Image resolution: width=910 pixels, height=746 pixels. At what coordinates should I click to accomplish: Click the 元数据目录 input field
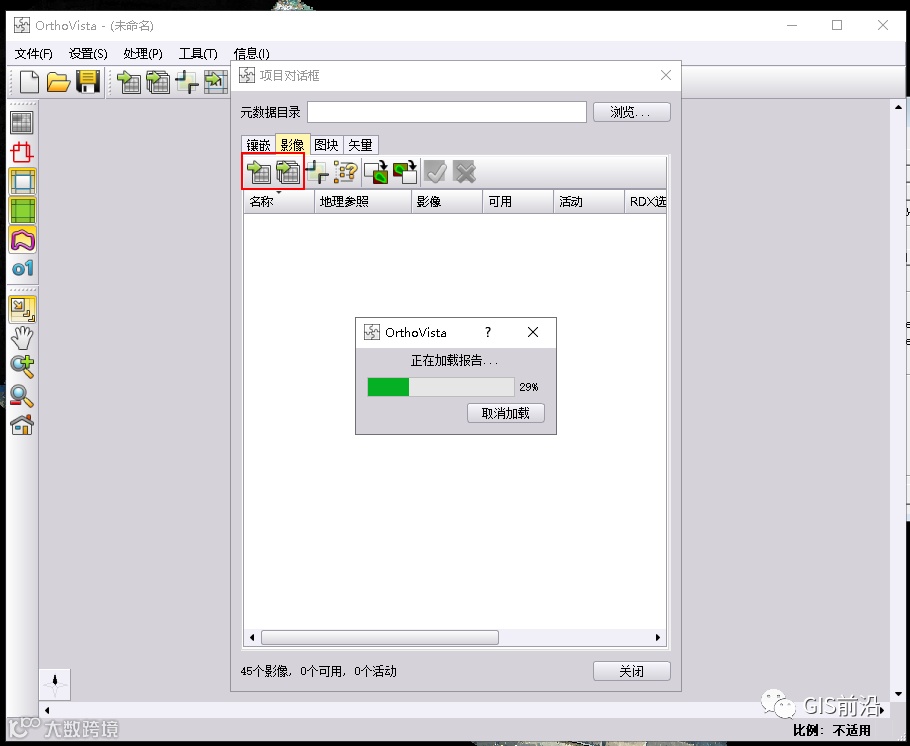[447, 112]
